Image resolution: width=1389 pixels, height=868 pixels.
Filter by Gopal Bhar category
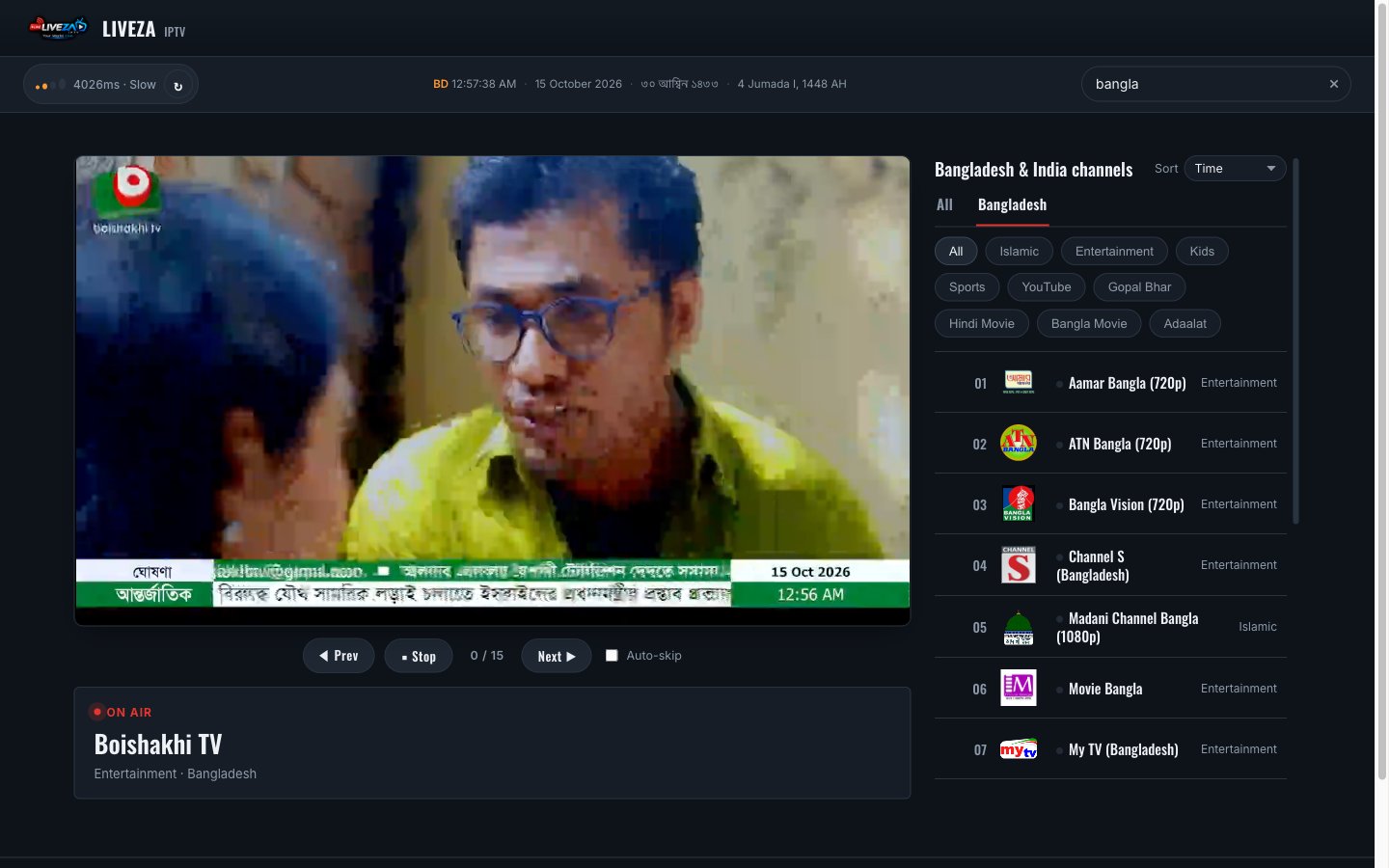pyautogui.click(x=1140, y=287)
